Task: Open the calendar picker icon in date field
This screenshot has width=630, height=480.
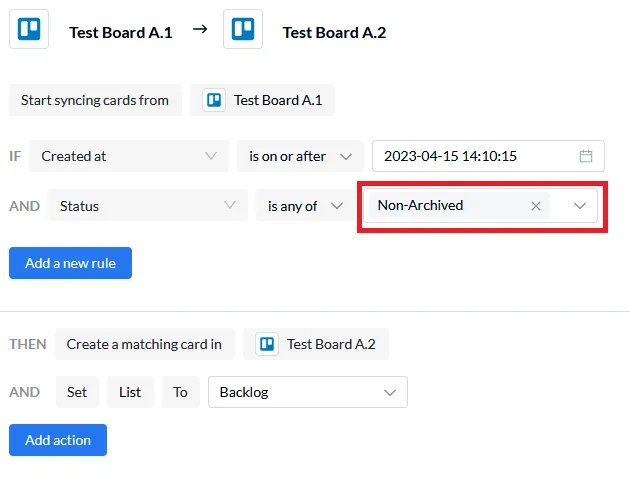Action: [586, 156]
